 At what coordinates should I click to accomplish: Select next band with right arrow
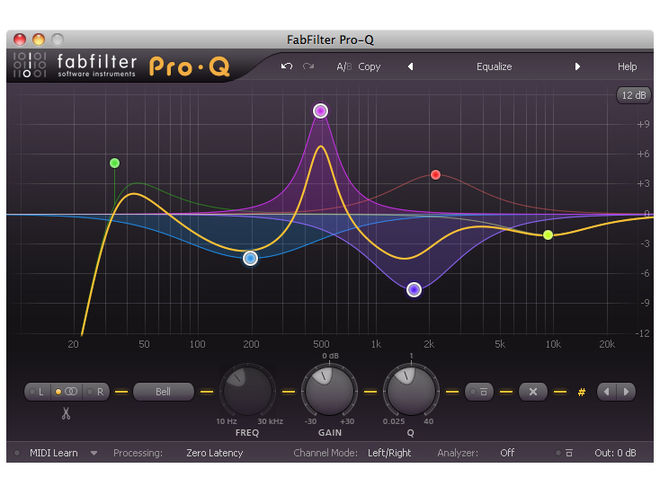click(626, 392)
